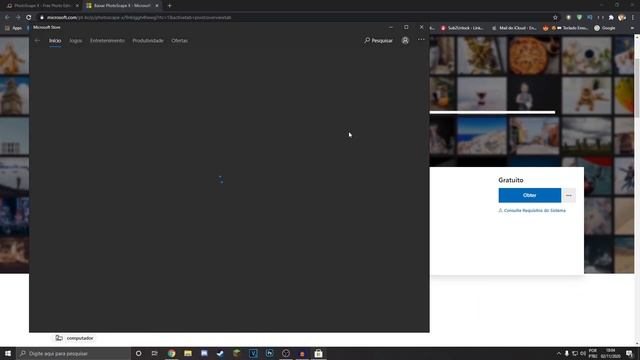Open the notification center icon
This screenshot has width=640, height=360.
(629, 353)
